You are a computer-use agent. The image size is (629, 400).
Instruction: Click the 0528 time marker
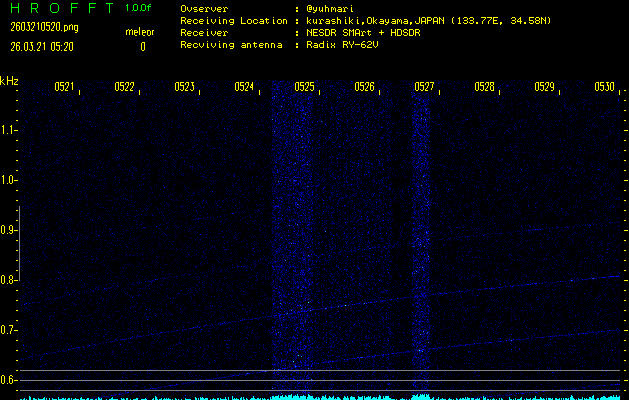click(x=484, y=87)
